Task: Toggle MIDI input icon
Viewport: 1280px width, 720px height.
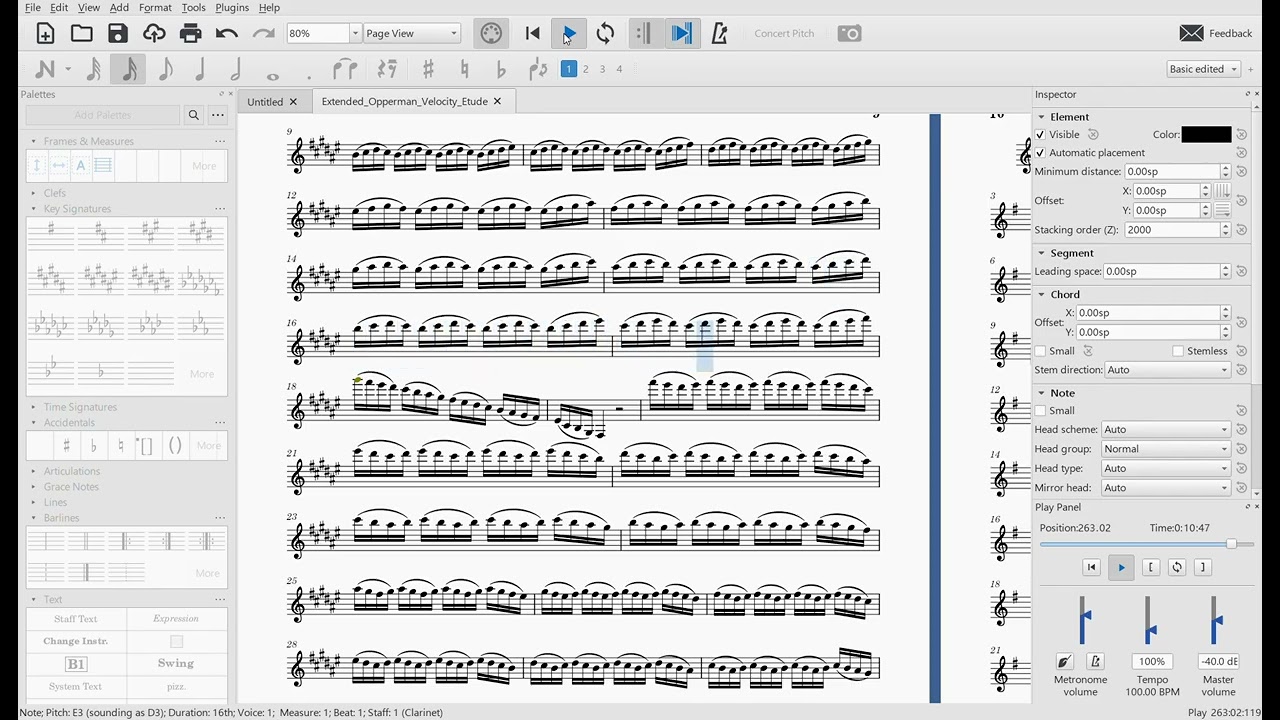Action: [491, 33]
